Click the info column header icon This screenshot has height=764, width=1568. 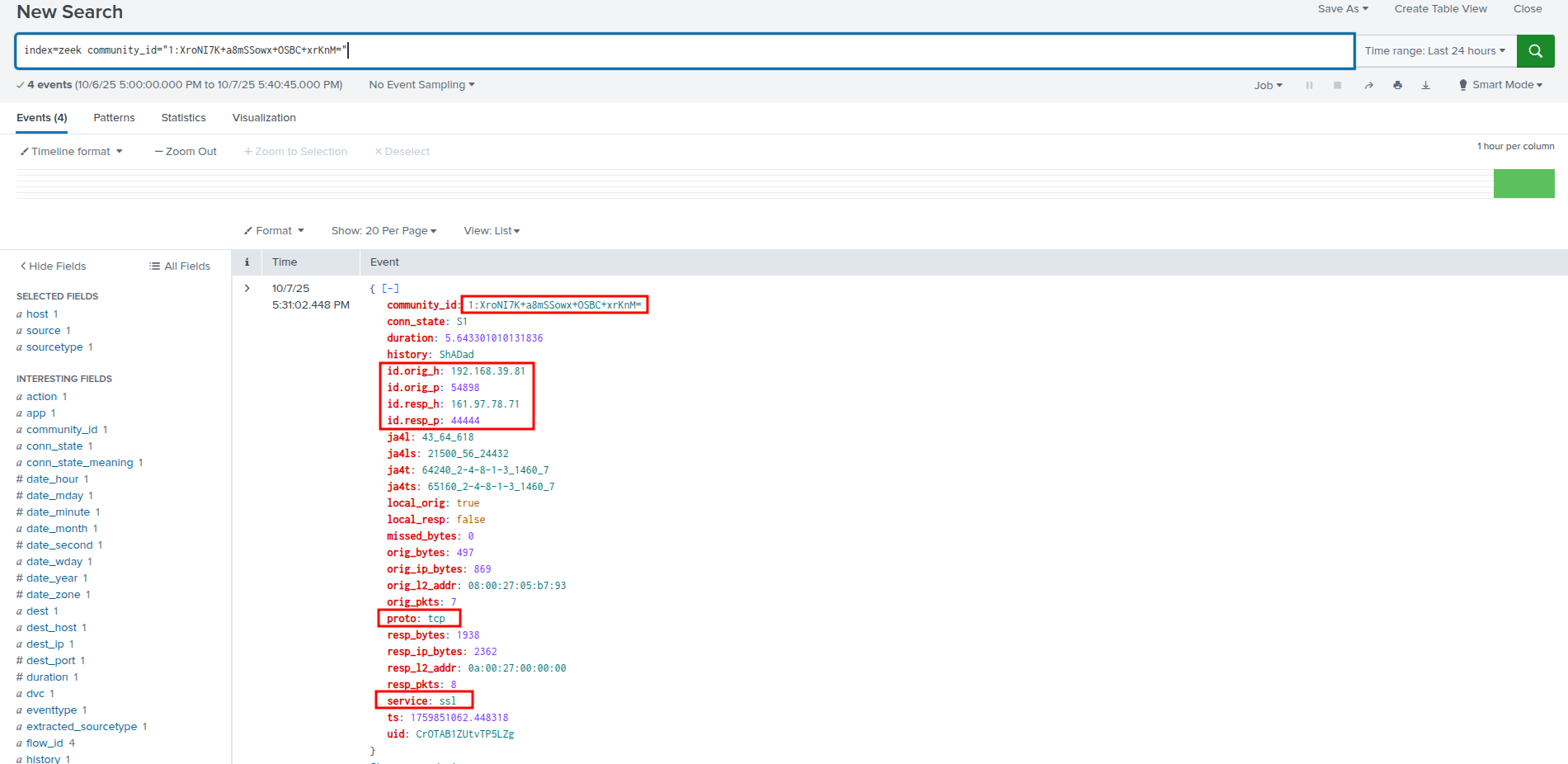[x=247, y=262]
